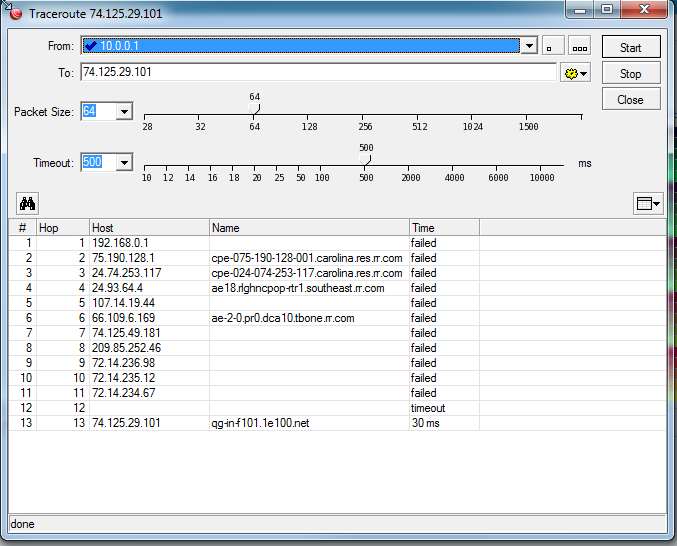Click the timeout entry in hop 12
Viewport: 677px width, 546px height.
pos(427,408)
